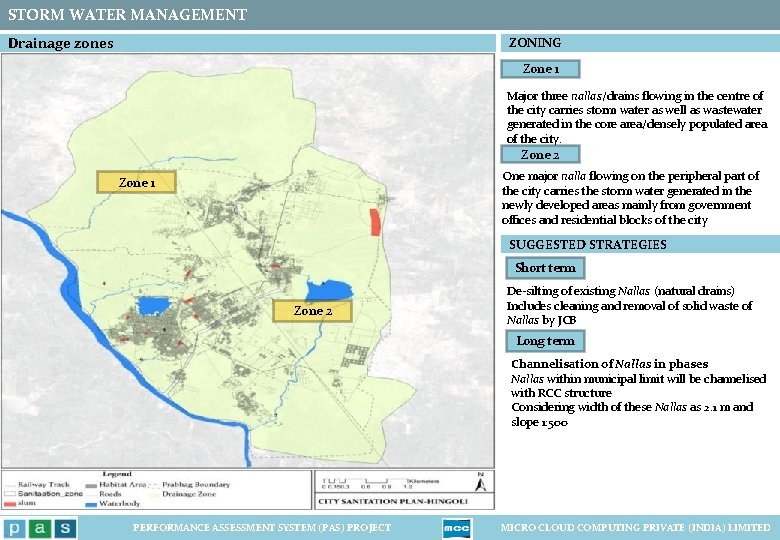This screenshot has height=540, width=780.
Task: Click the red slum rectangle on the map's east edge
Action: pyautogui.click(x=375, y=222)
